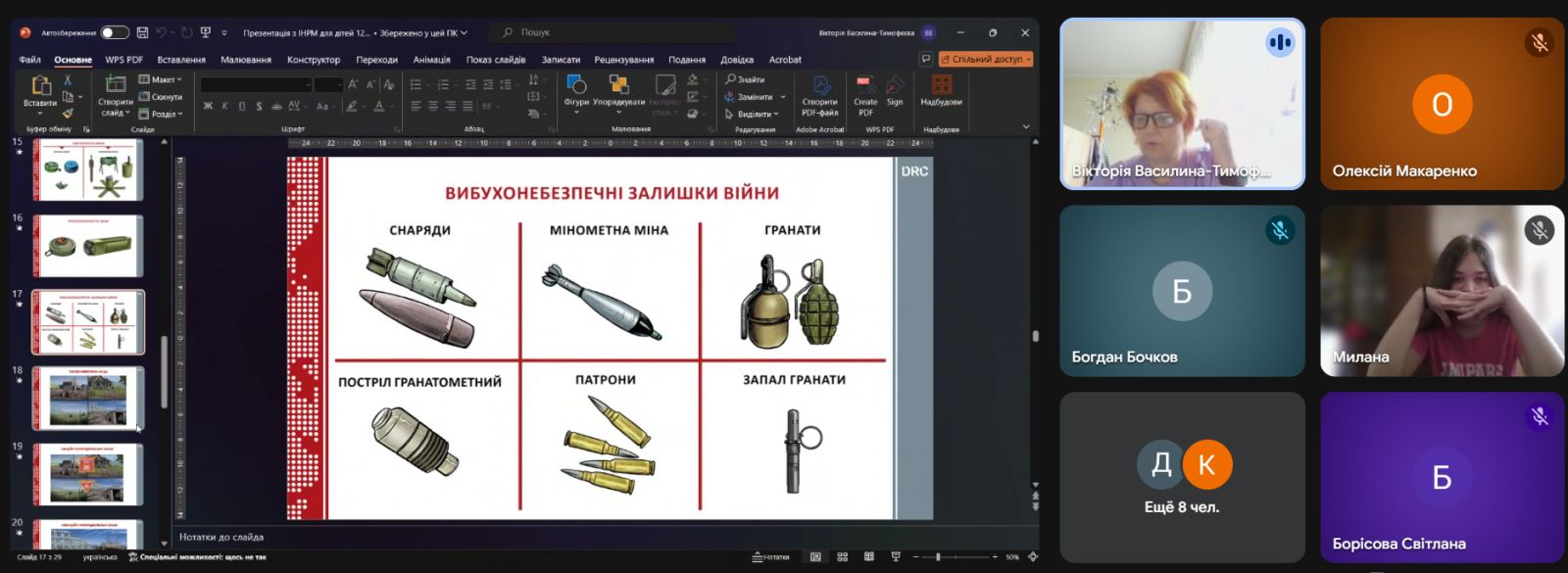Screen dimensions: 1568x573
Task: Toggle the Автозбереження autosave switch
Action: point(114,32)
